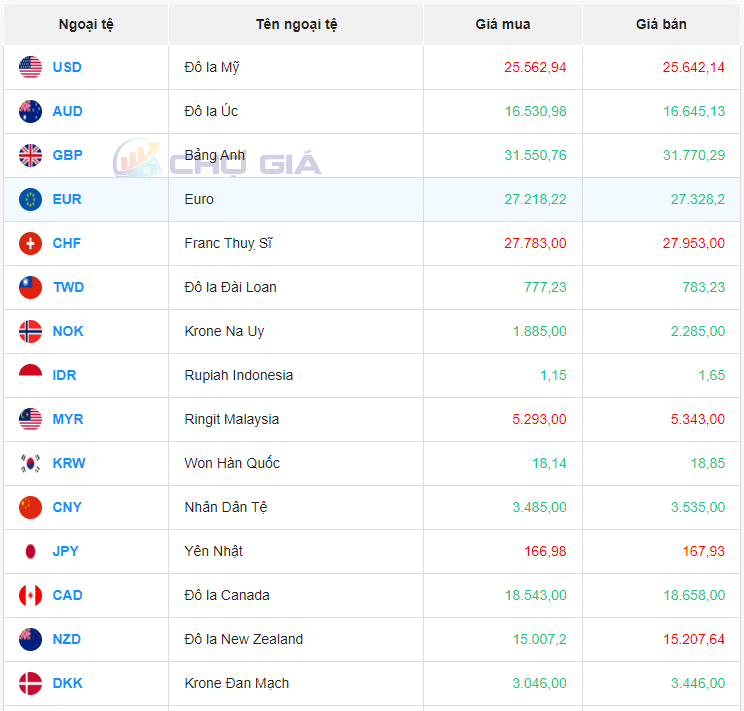Click the Australia flag icon
The height and width of the screenshot is (711, 744).
(x=30, y=111)
